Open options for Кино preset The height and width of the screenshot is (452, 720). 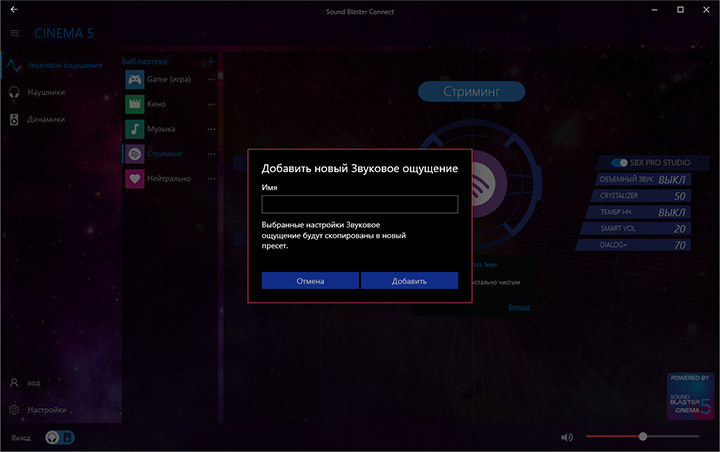point(211,104)
